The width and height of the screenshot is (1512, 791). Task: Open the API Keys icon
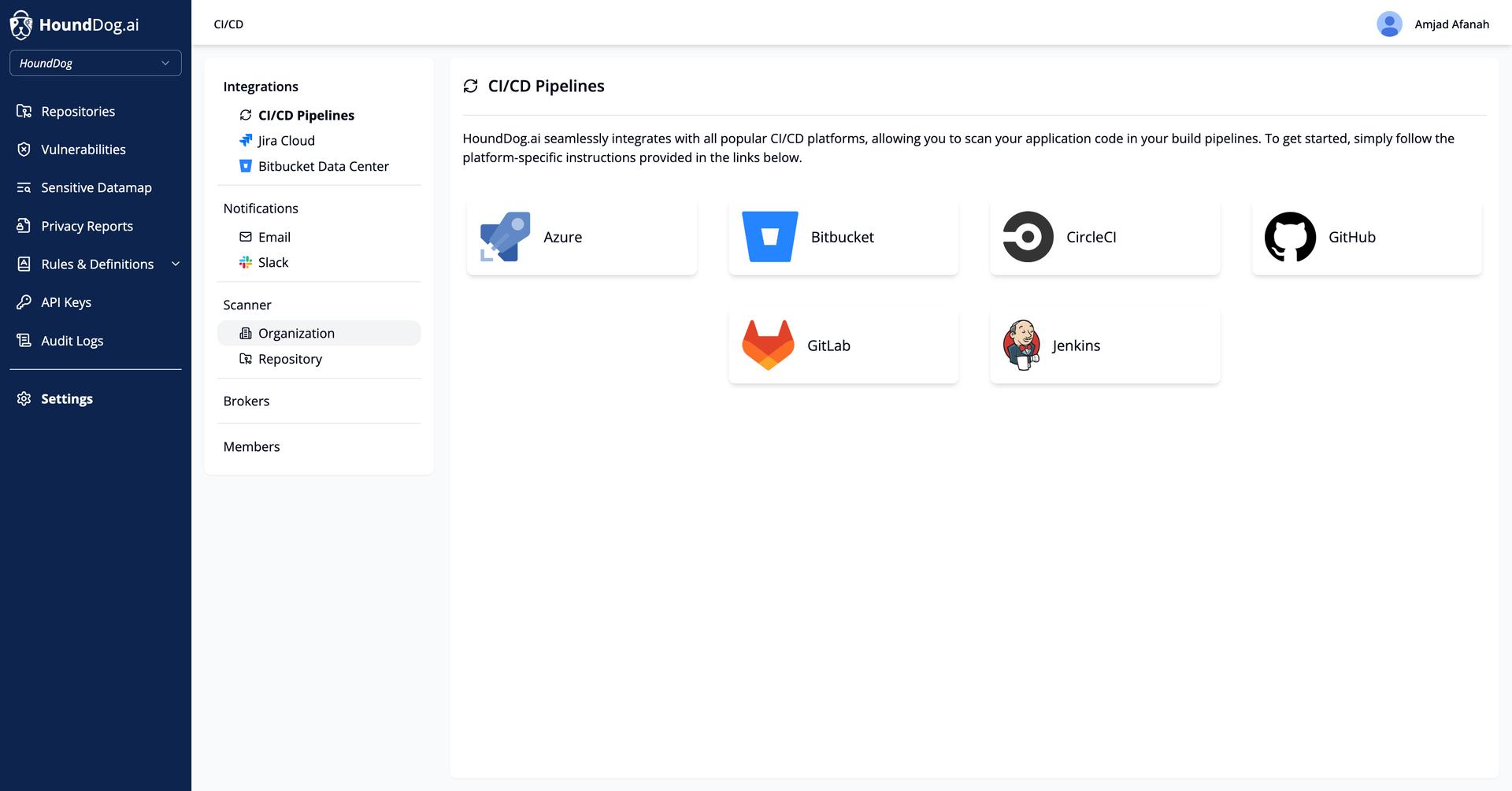(x=24, y=302)
